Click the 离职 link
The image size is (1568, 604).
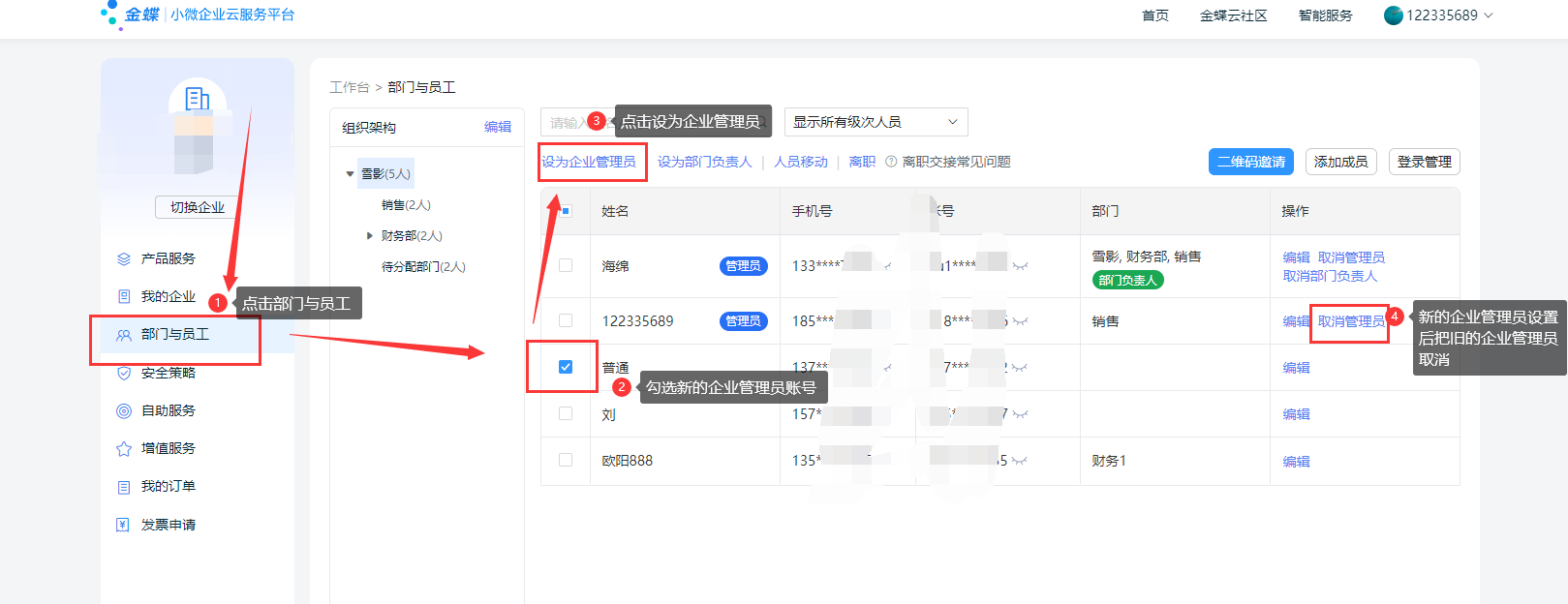point(862,162)
